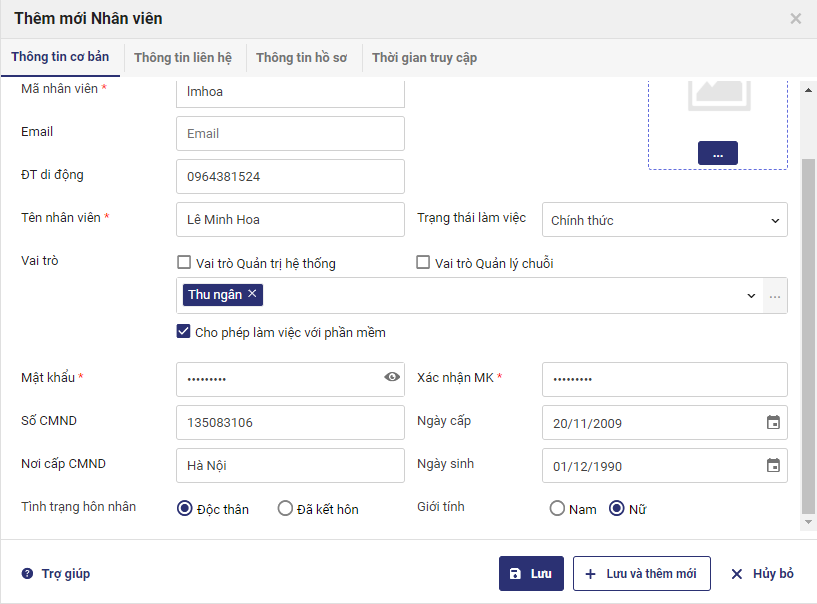Click the ellipsis button beside role selector
Image resolution: width=817 pixels, height=604 pixels.
(776, 296)
